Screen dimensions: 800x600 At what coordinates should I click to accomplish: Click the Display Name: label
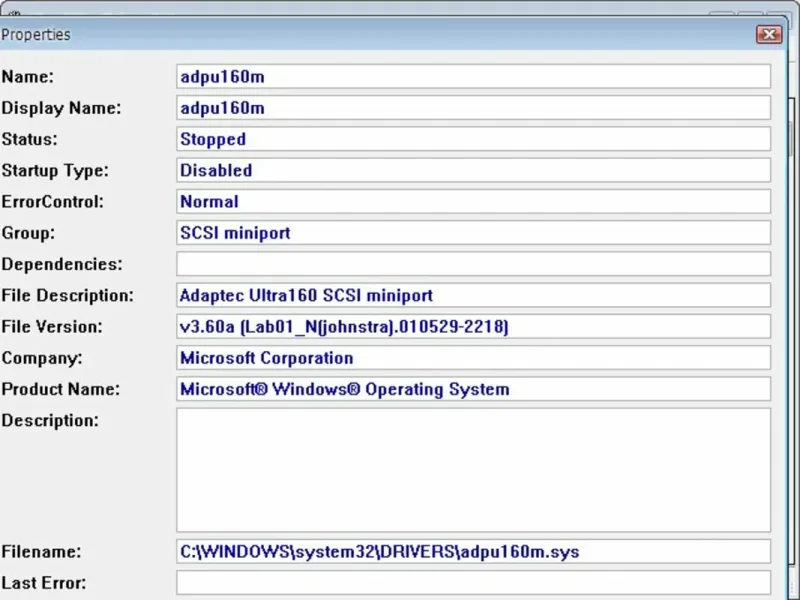pos(61,108)
